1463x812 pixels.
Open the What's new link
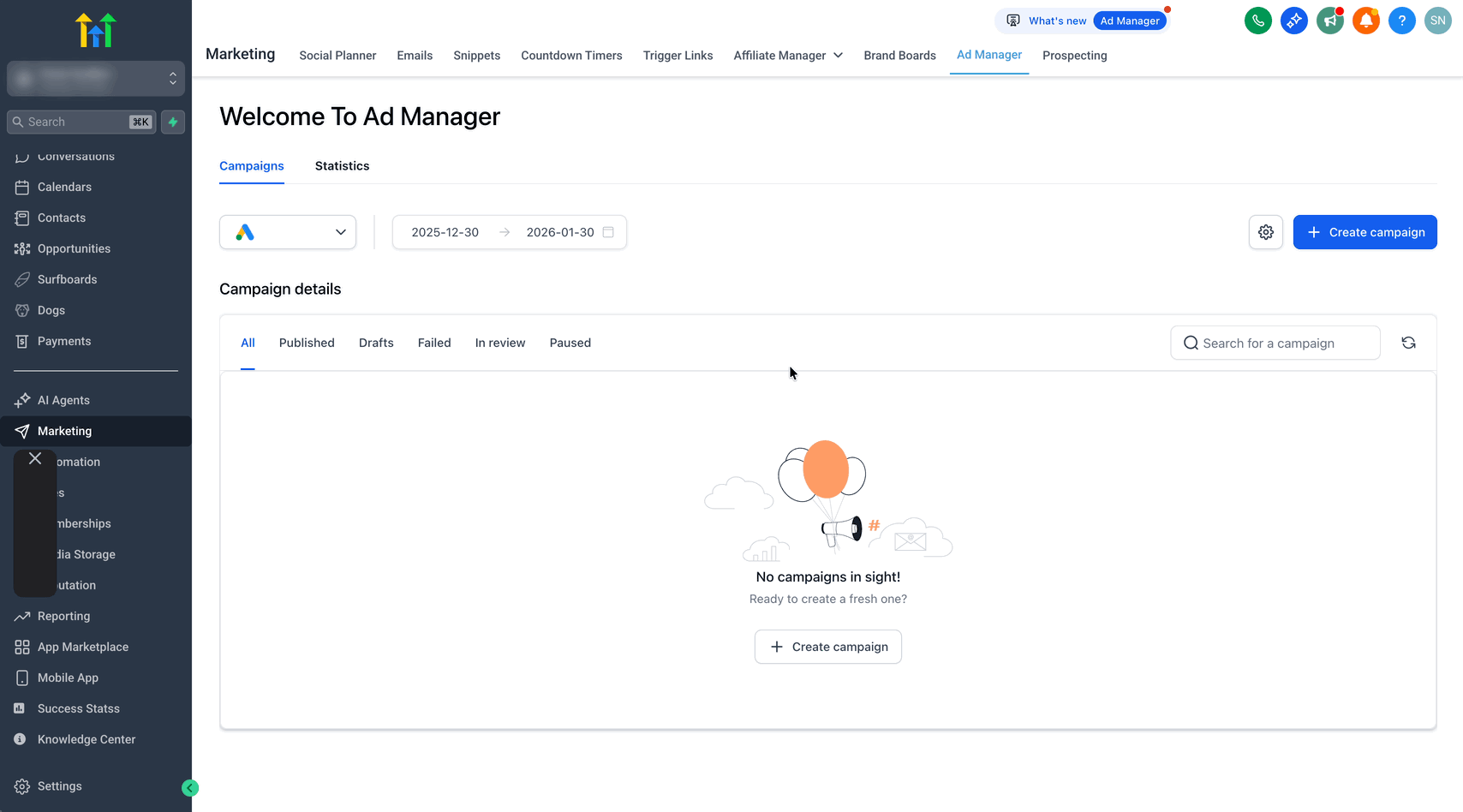click(1057, 21)
